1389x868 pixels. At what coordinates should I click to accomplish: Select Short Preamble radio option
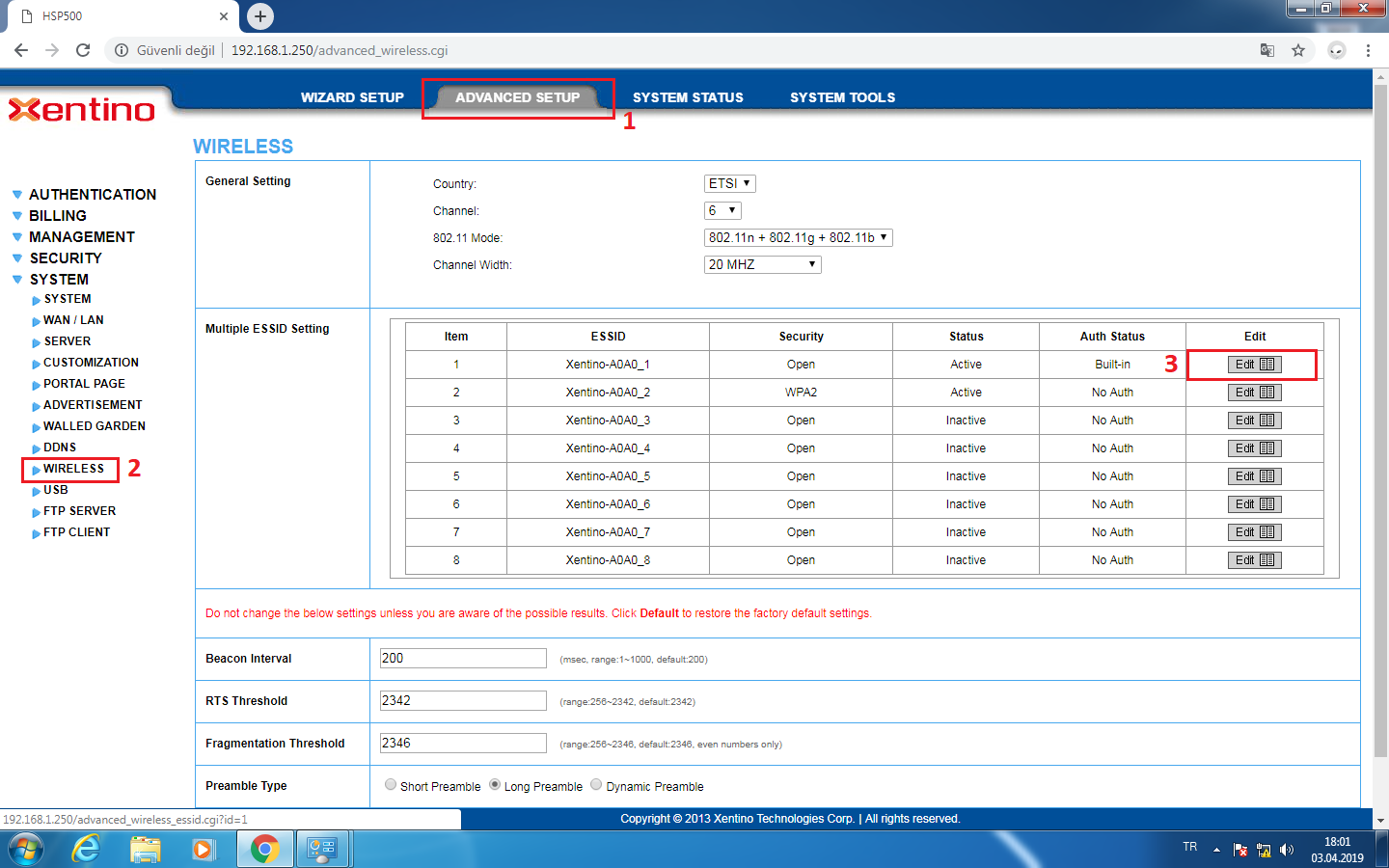tap(391, 785)
